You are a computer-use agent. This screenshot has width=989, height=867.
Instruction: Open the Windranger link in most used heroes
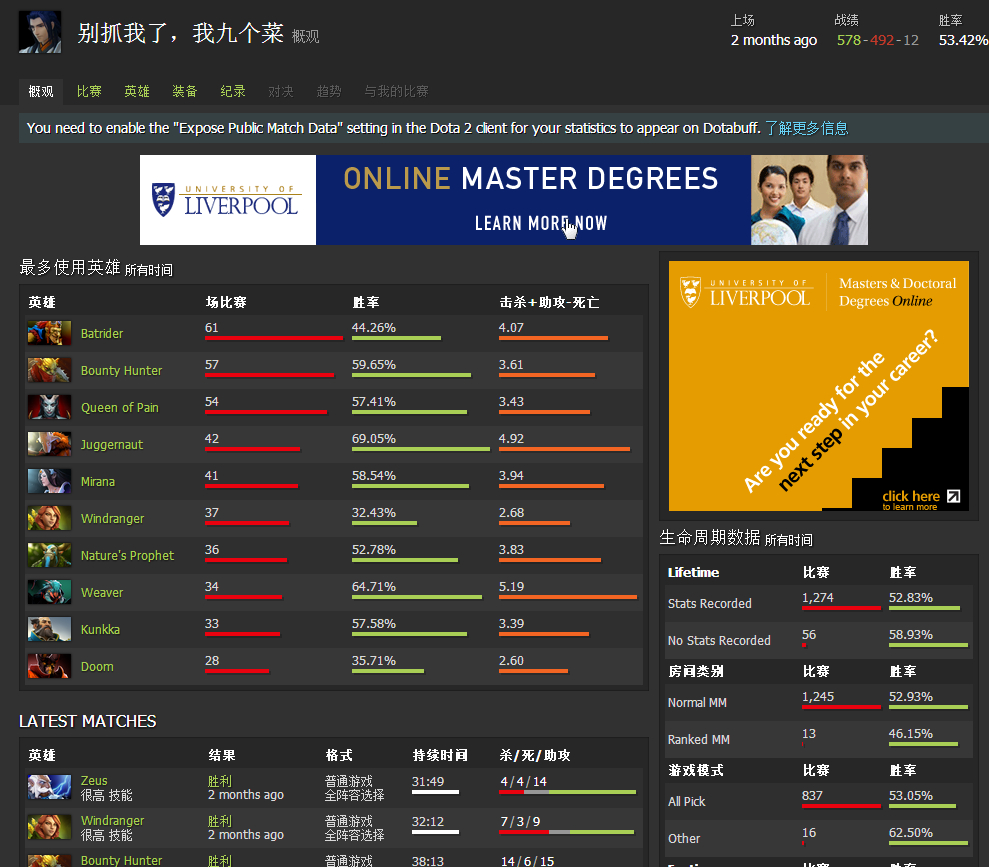(x=112, y=519)
